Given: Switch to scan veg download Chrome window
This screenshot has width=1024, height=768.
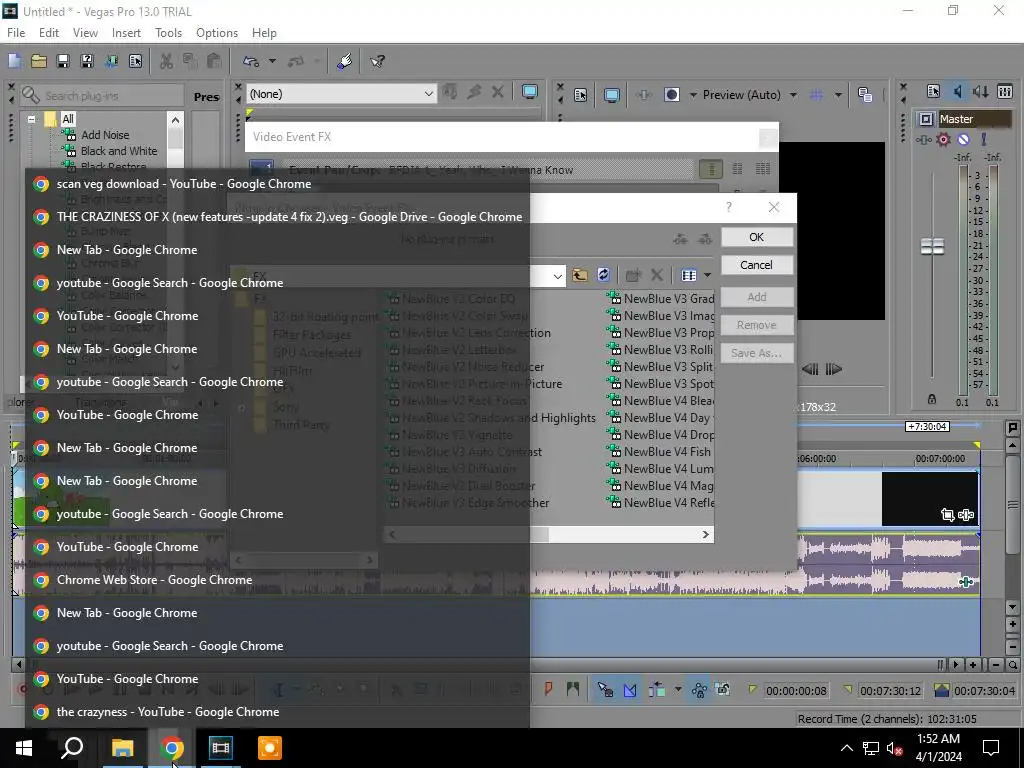Looking at the screenshot, I should click(278, 184).
